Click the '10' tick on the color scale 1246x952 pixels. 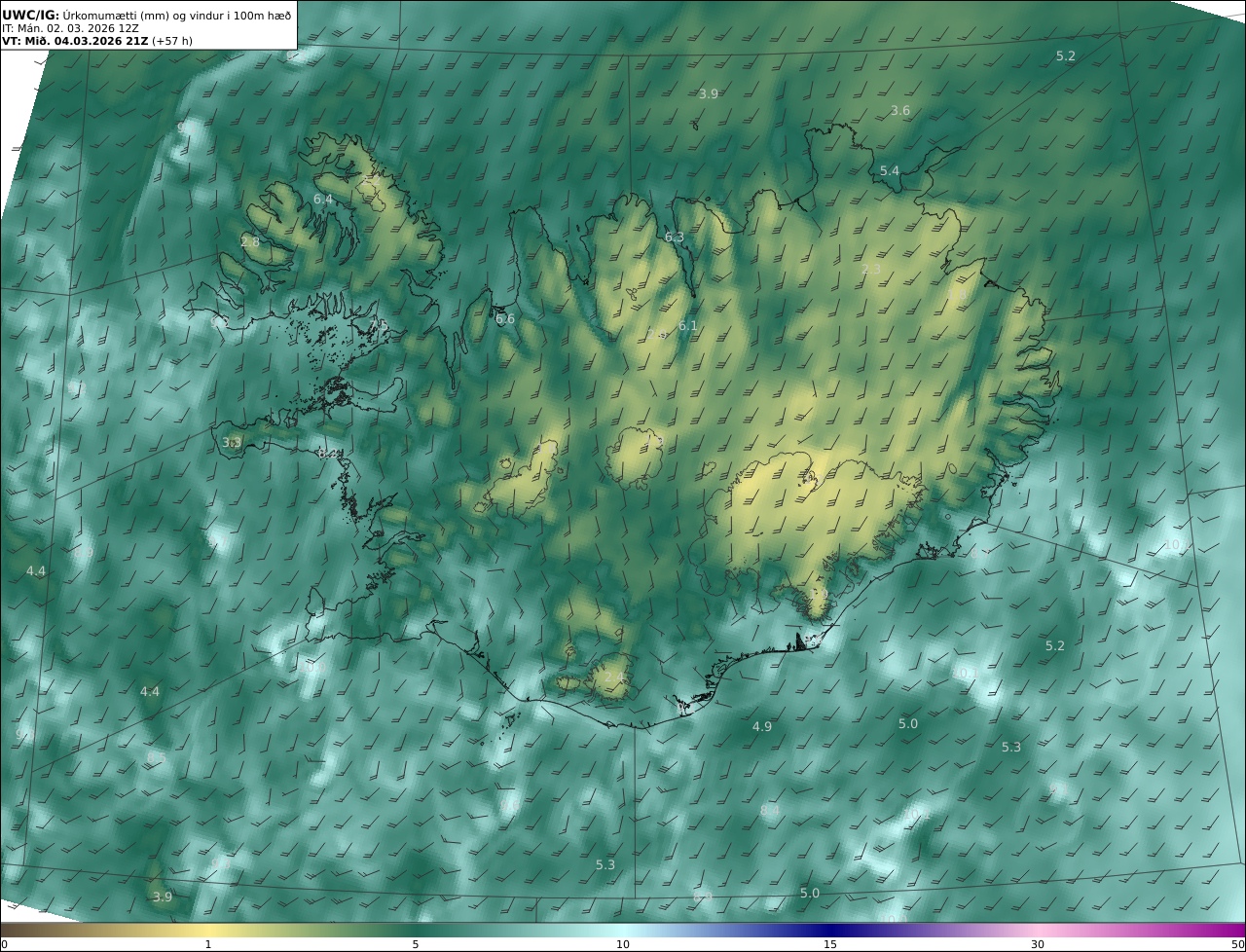[623, 944]
